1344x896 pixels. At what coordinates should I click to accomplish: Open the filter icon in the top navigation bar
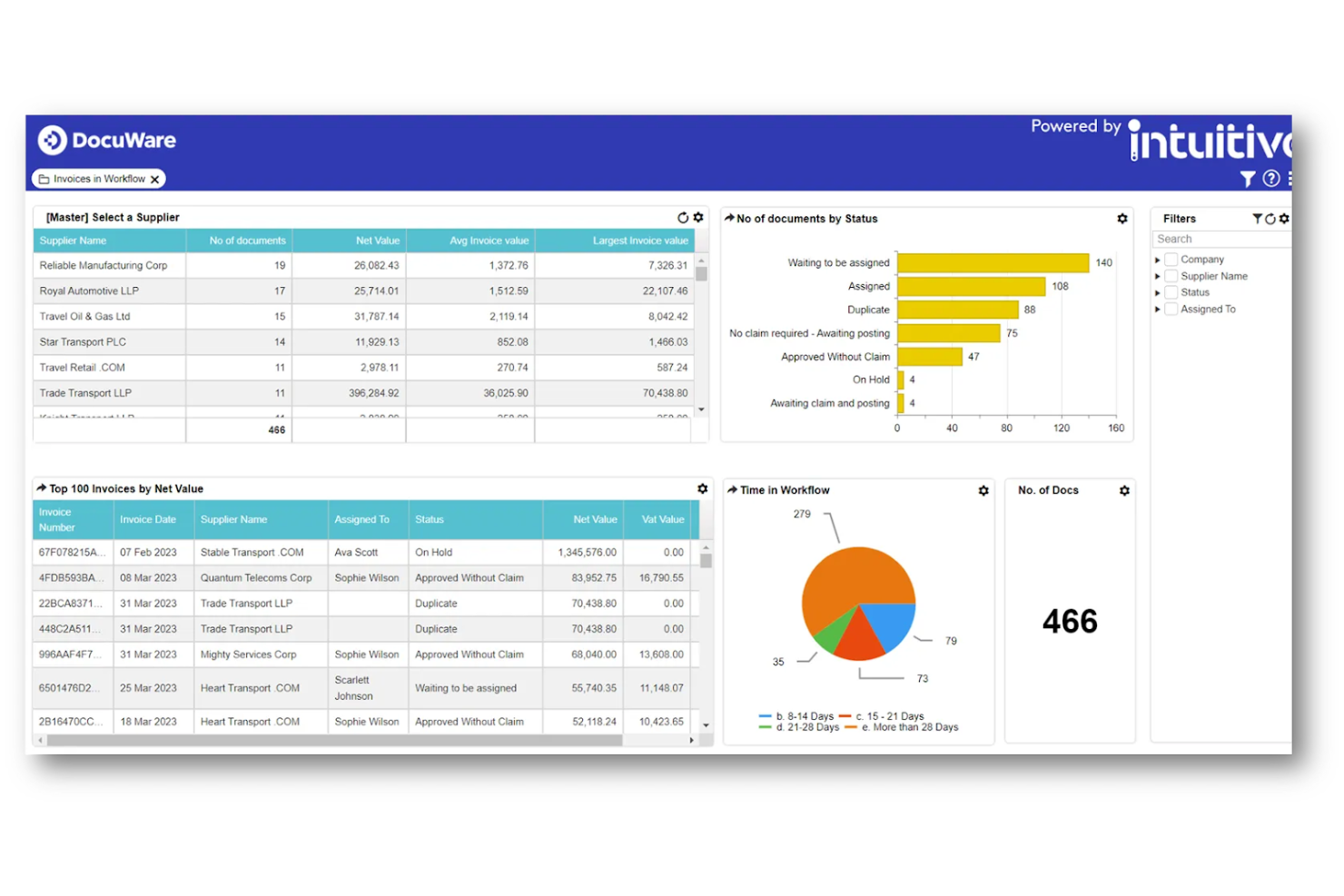pyautogui.click(x=1248, y=179)
